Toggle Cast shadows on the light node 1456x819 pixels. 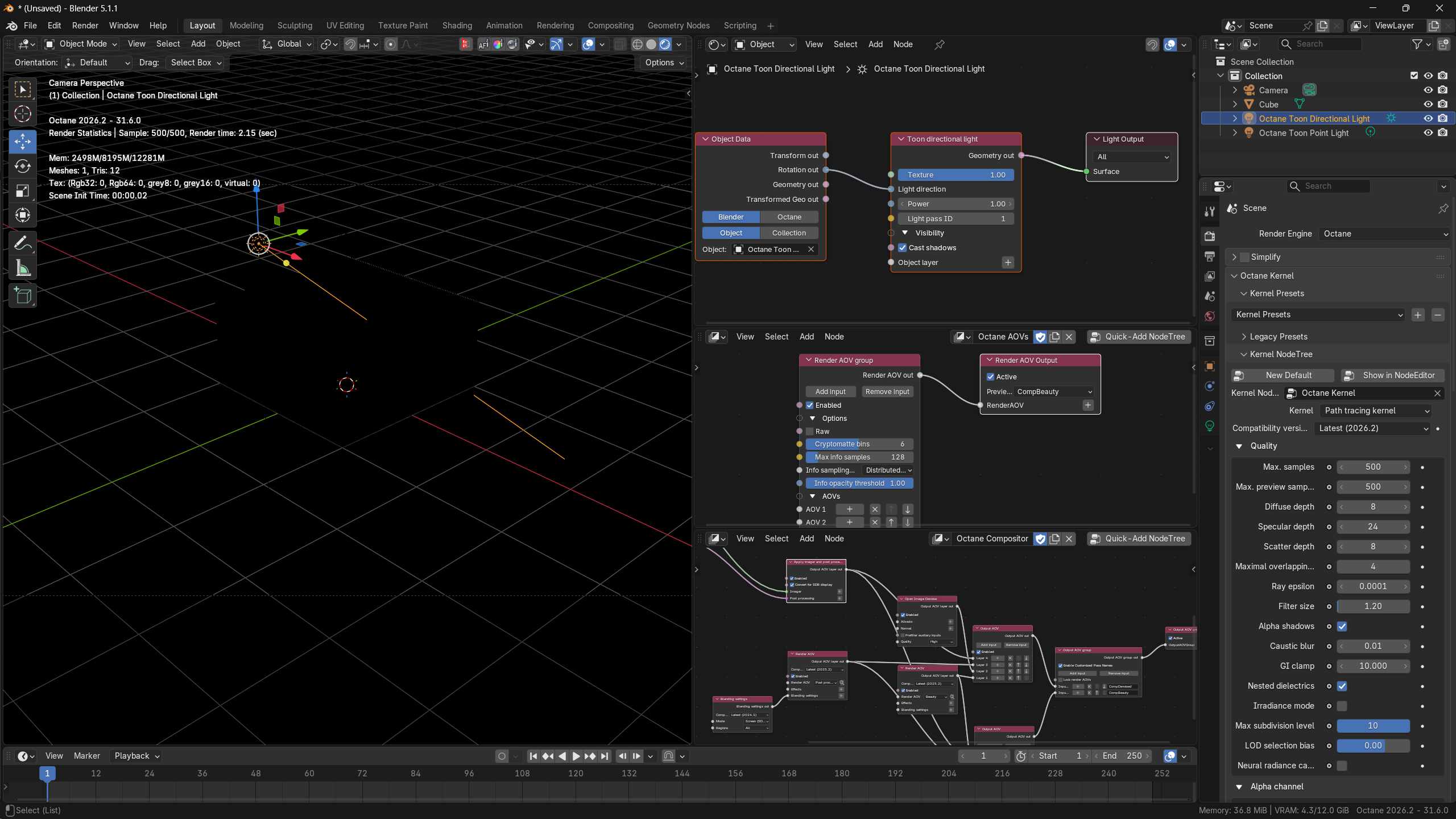[902, 248]
